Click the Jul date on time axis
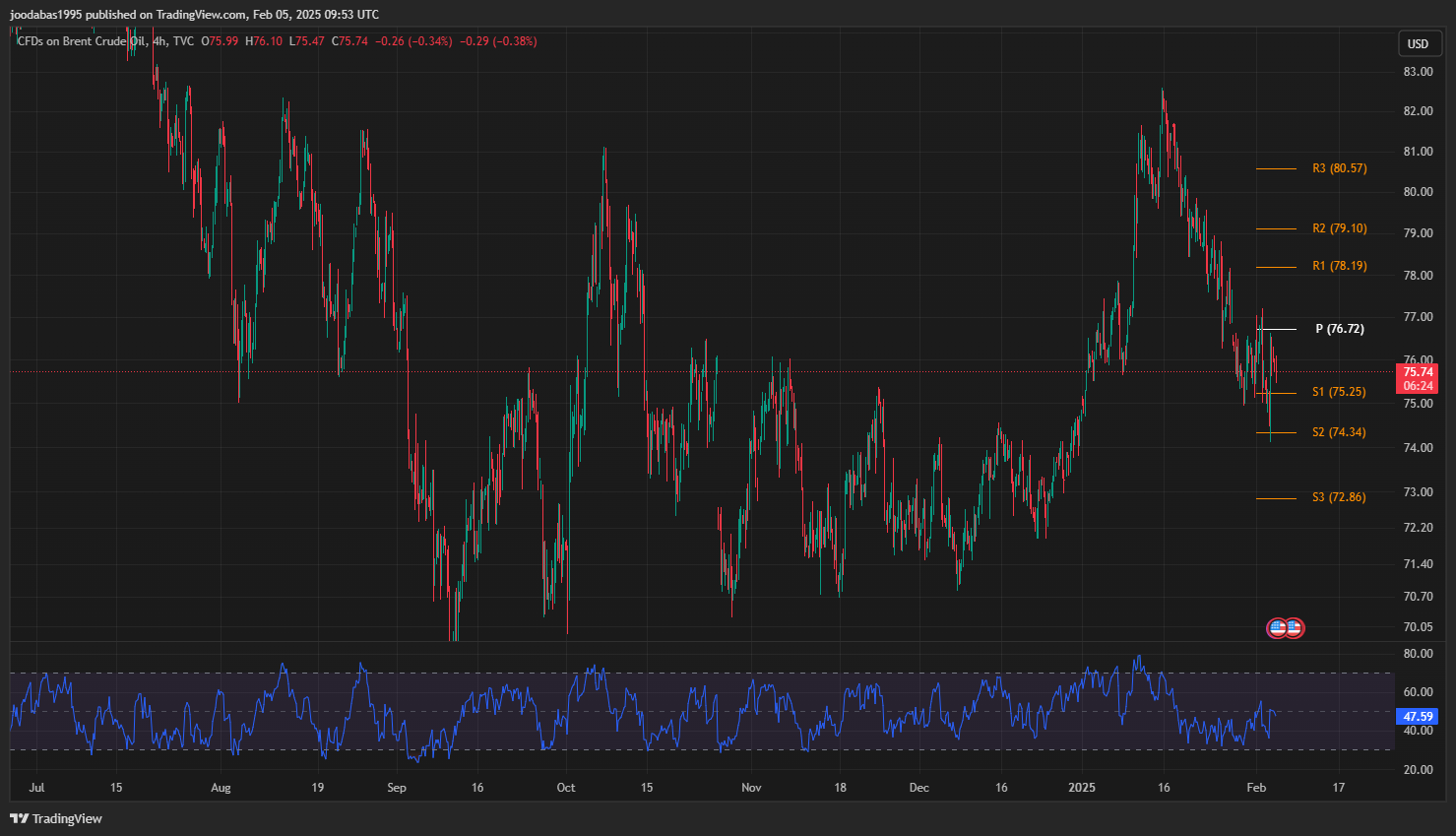1456x836 pixels. (x=36, y=788)
